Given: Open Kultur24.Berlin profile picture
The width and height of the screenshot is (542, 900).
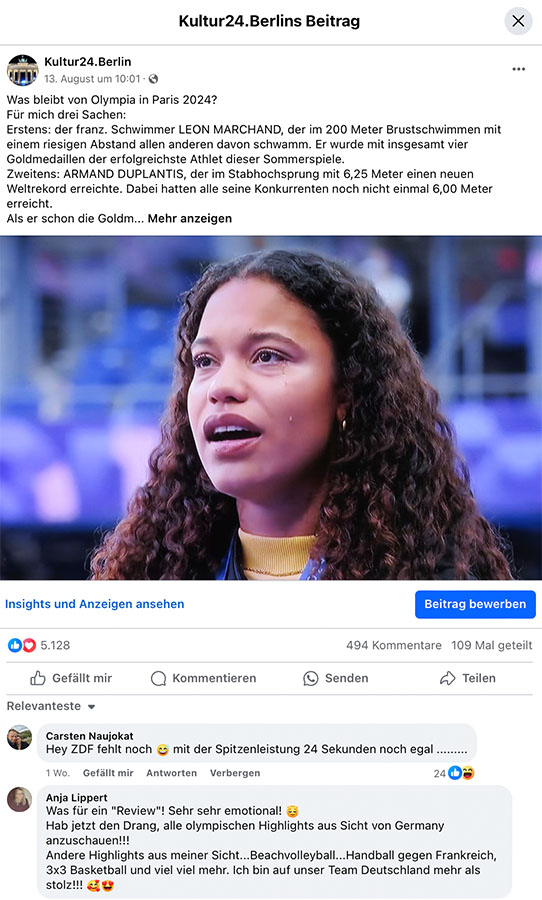Looking at the screenshot, I should (x=22, y=70).
